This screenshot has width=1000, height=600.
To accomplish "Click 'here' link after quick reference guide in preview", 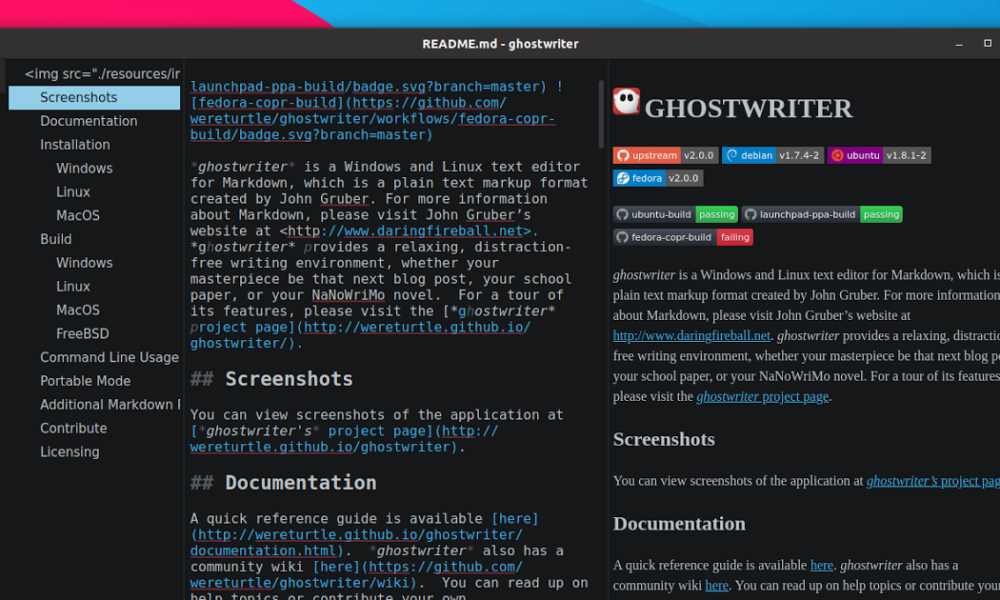I will click(x=821, y=565).
